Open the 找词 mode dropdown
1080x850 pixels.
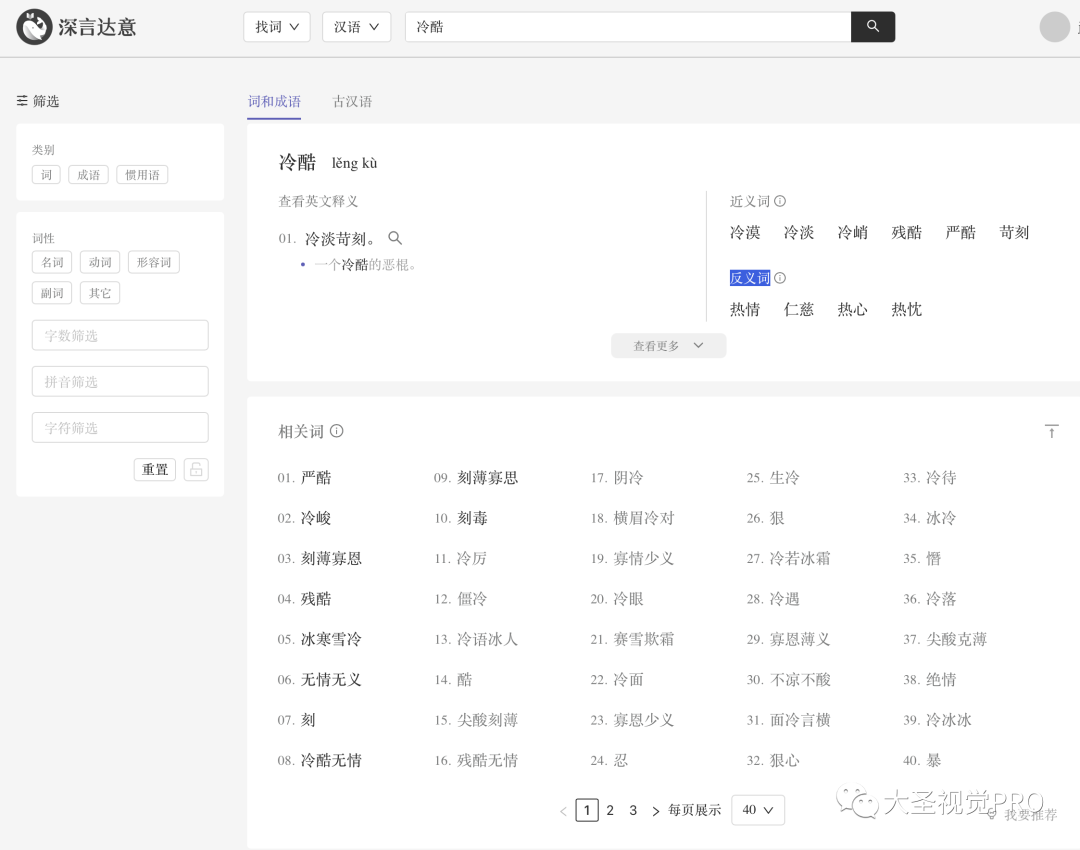point(277,27)
